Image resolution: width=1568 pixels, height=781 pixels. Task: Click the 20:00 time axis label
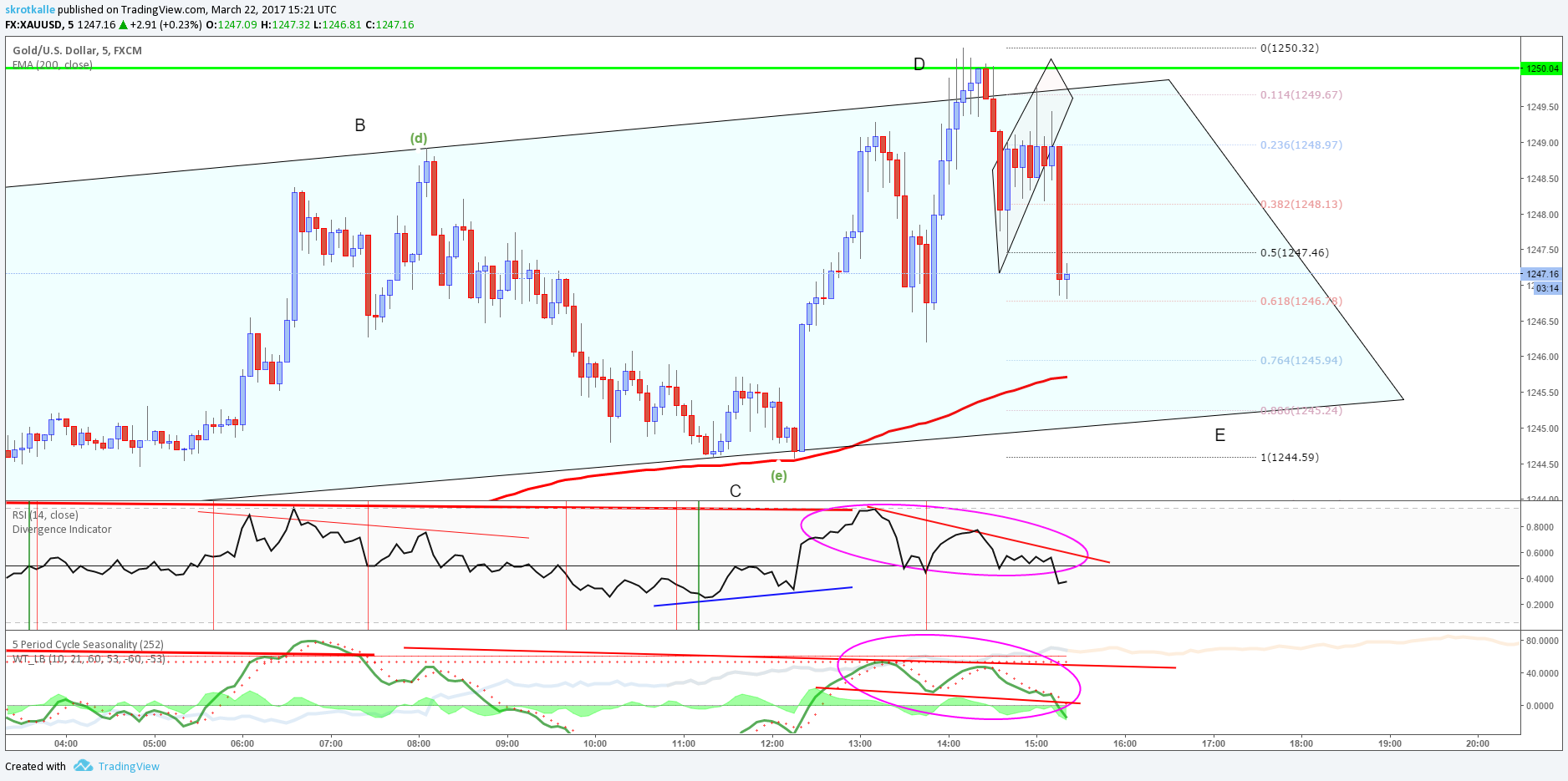(1478, 743)
